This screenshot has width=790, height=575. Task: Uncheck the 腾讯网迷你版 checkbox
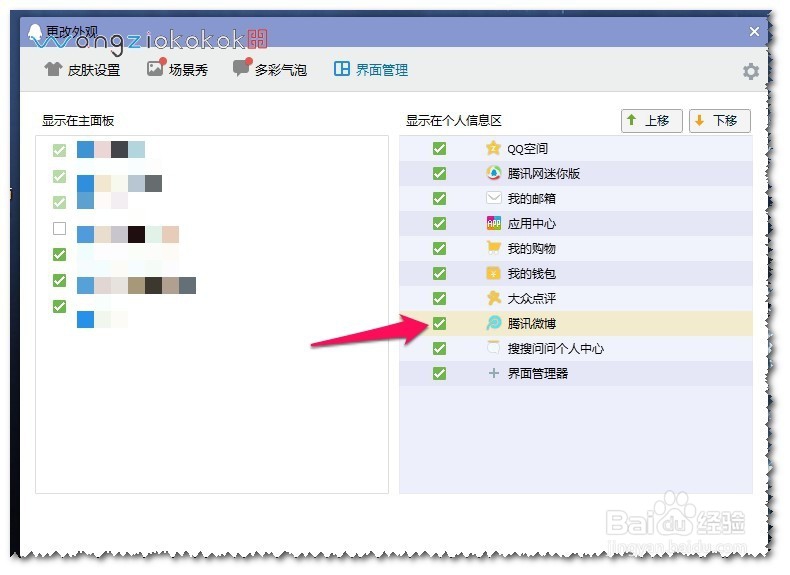439,173
